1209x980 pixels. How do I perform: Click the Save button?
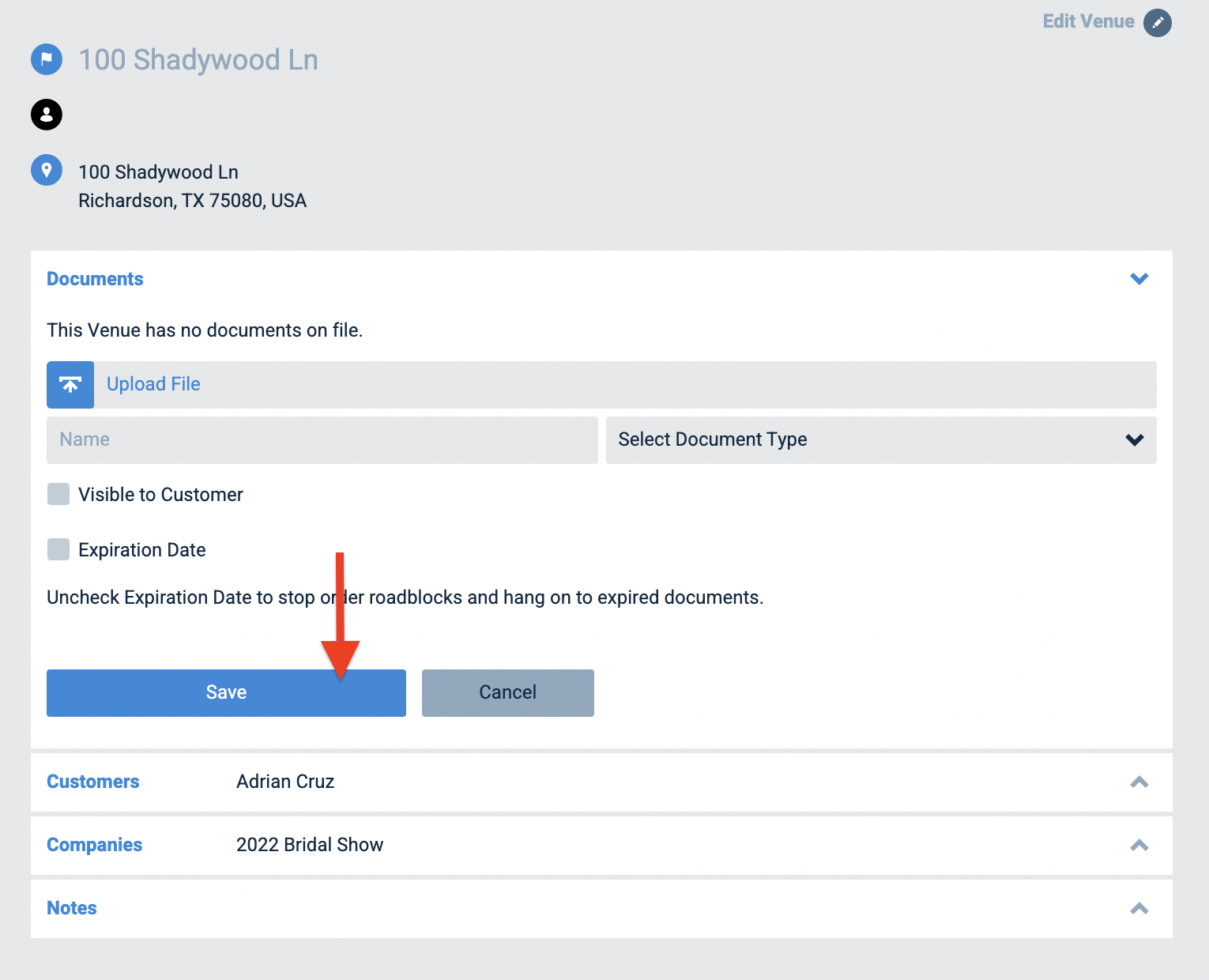[x=226, y=693]
